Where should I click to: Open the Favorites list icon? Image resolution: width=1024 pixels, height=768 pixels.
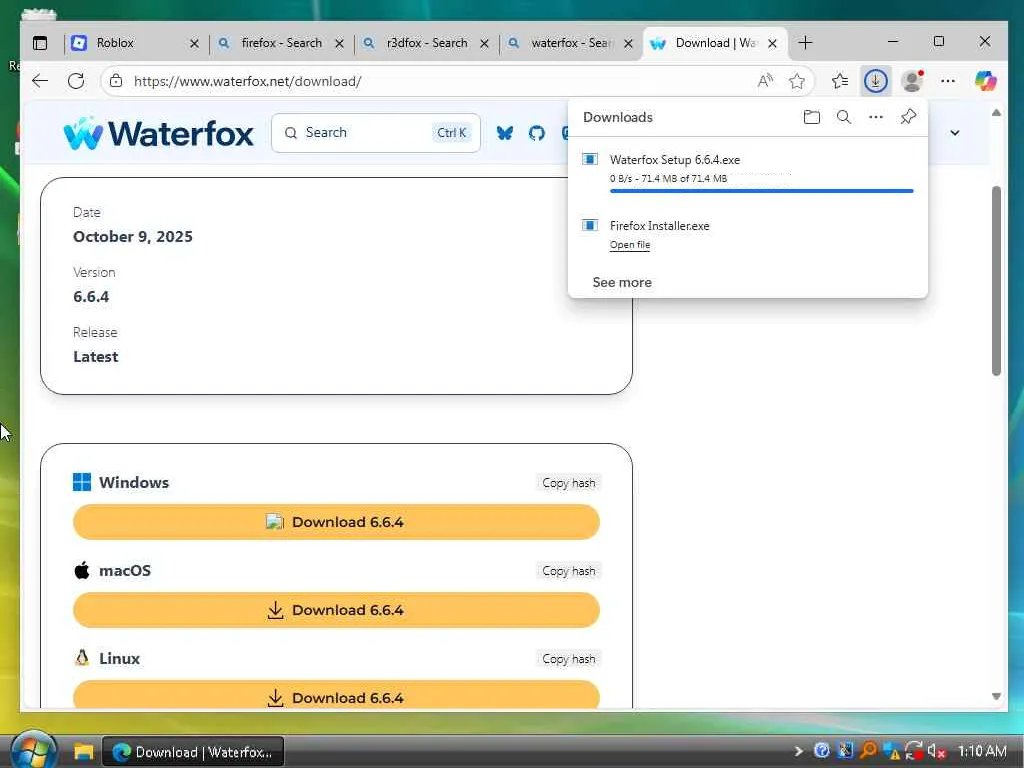tap(840, 81)
